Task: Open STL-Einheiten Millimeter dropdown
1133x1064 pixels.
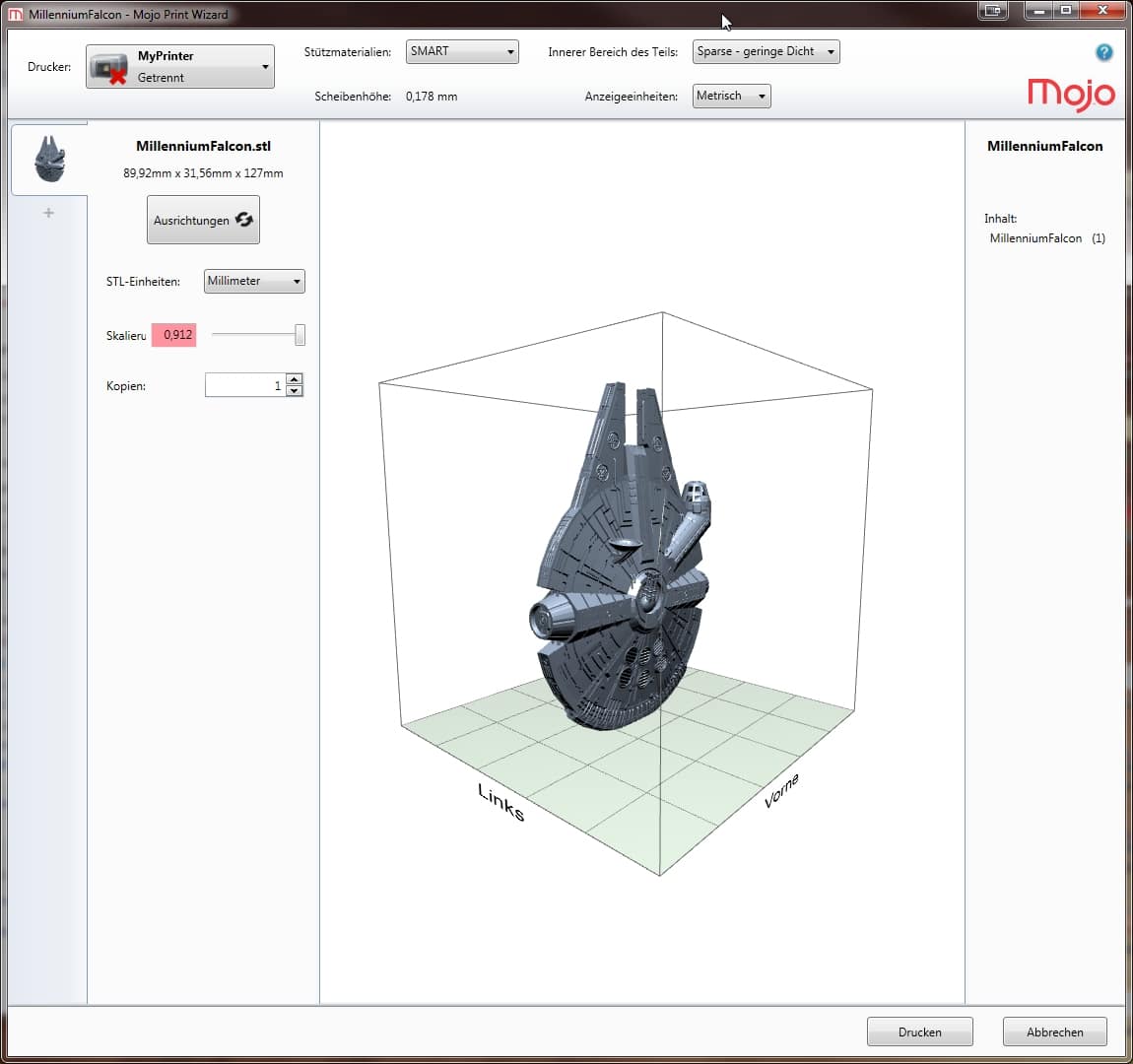Action: point(254,281)
